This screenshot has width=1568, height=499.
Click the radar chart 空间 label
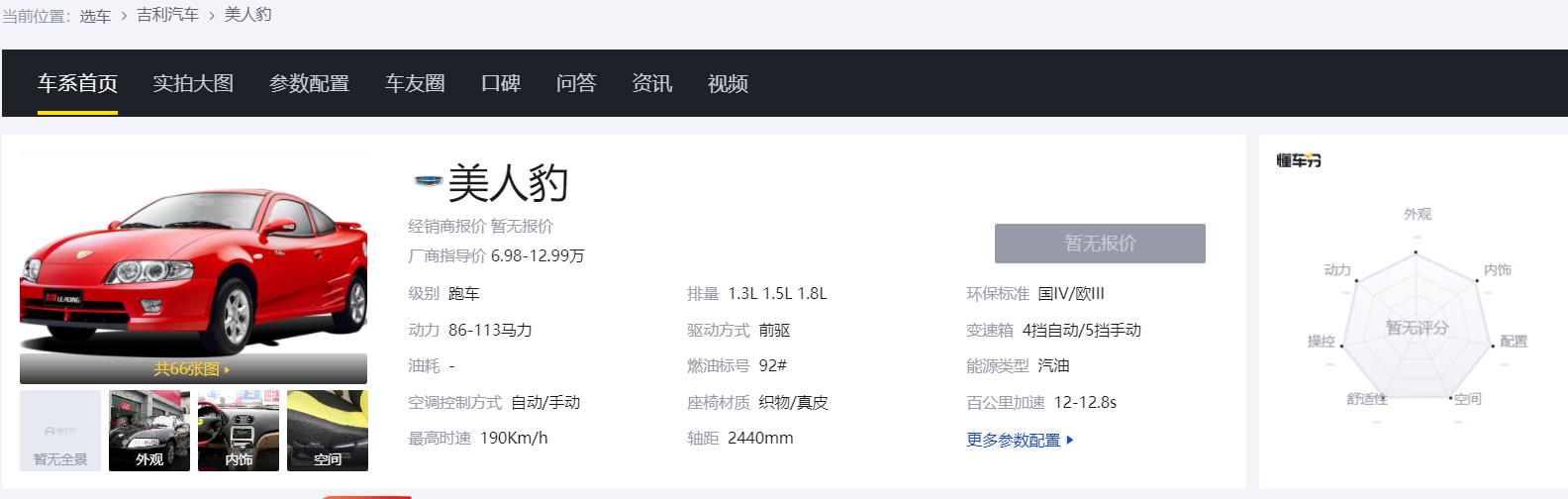[1467, 399]
